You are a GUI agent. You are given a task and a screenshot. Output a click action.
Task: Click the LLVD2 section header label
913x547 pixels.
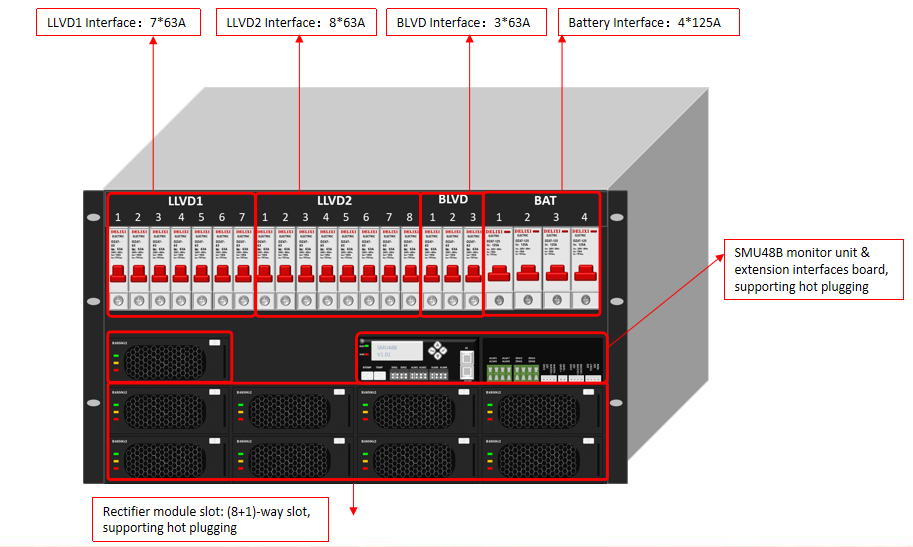pos(334,201)
